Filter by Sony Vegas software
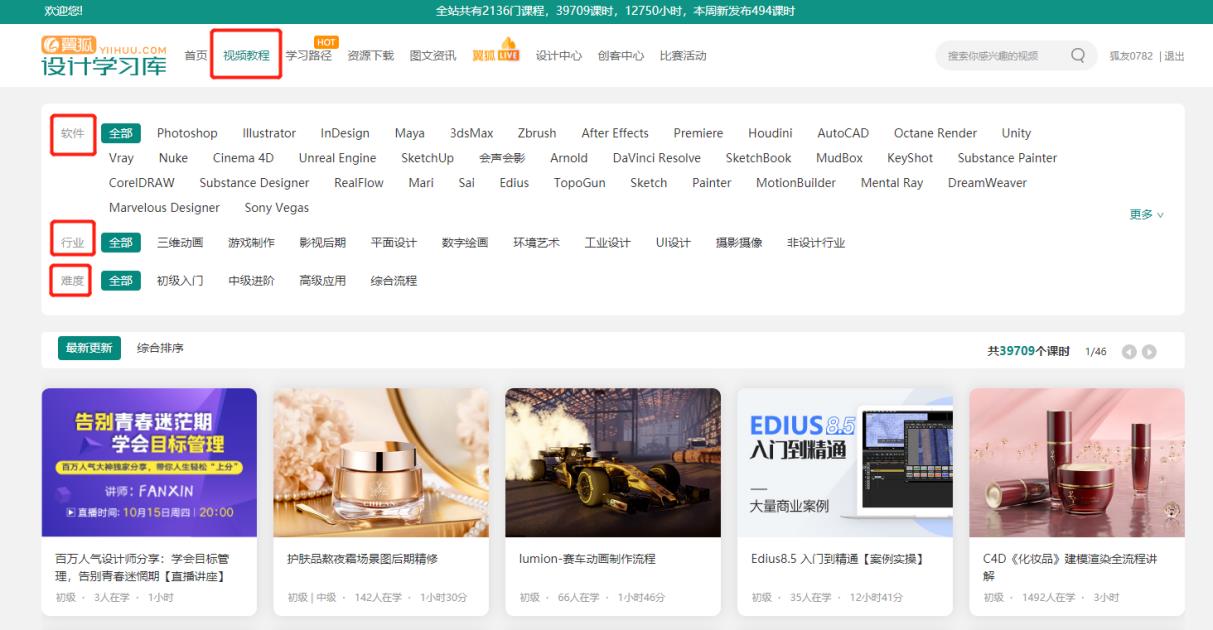The image size is (1213, 630). [277, 208]
